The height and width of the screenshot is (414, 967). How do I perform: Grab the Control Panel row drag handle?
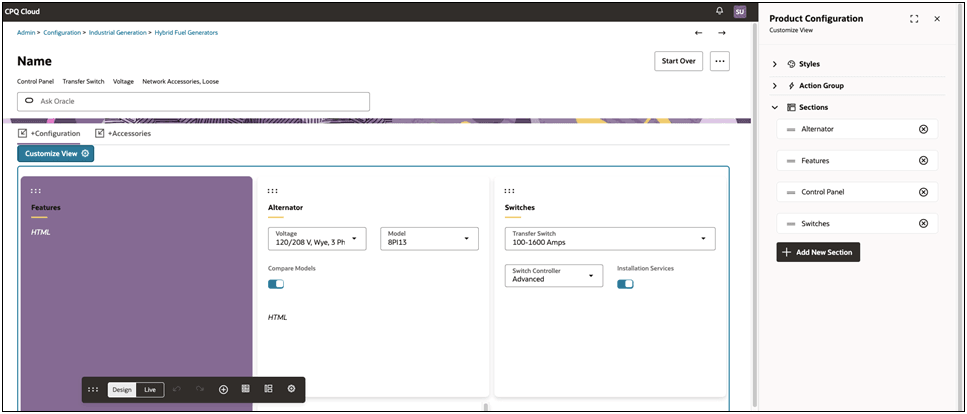[791, 193]
